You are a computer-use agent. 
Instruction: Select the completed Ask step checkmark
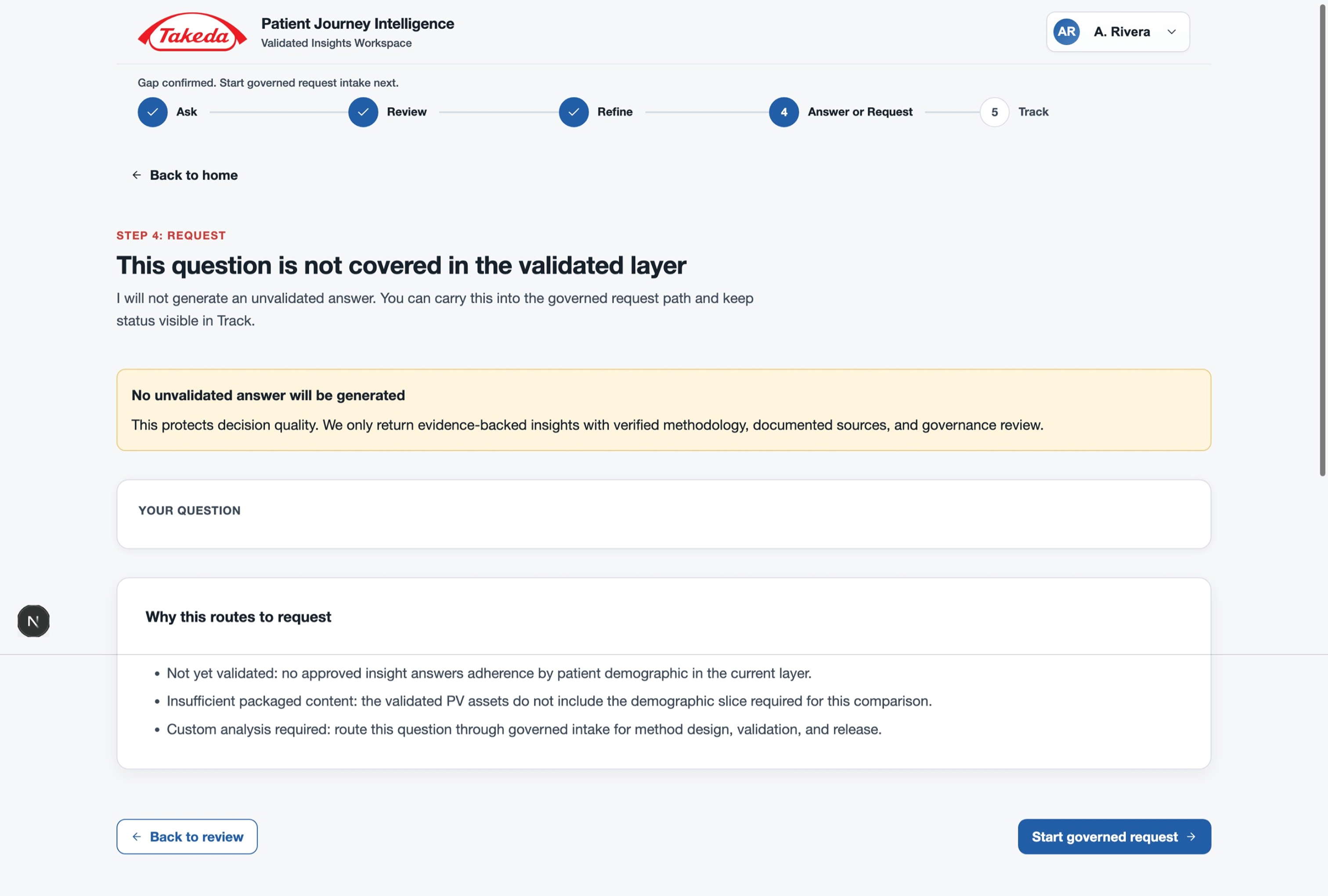[x=152, y=112]
